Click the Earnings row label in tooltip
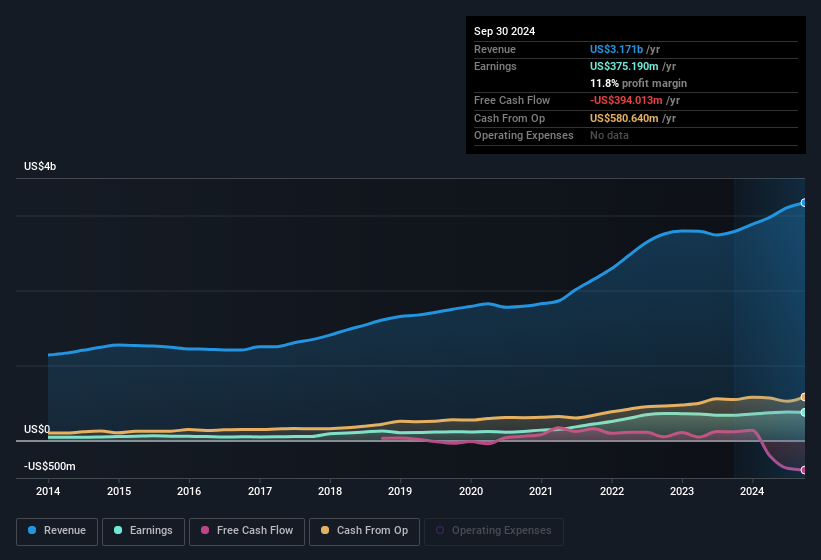 click(x=495, y=66)
